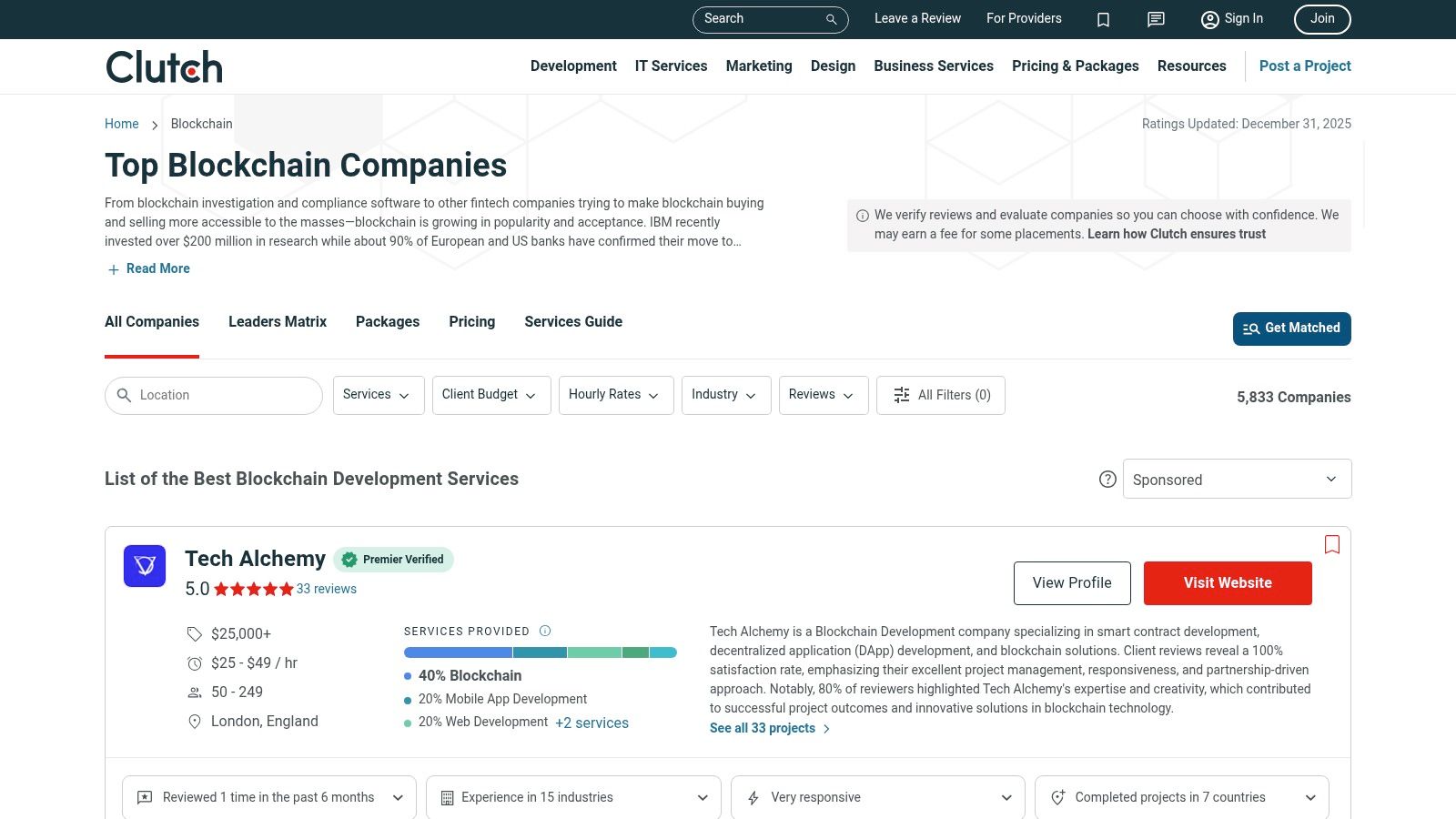Click the Services Provided distribution bar
Image resolution: width=1456 pixels, height=819 pixels.
(541, 652)
